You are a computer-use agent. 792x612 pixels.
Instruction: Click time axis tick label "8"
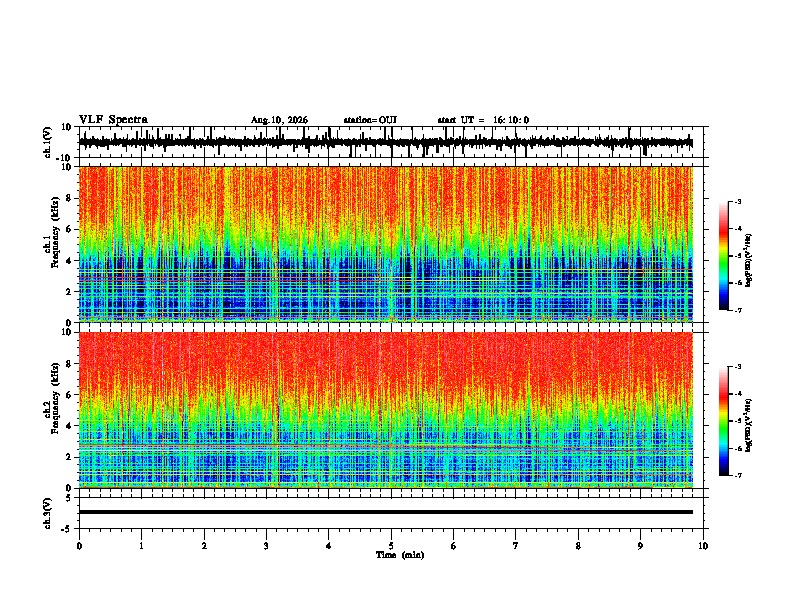578,546
